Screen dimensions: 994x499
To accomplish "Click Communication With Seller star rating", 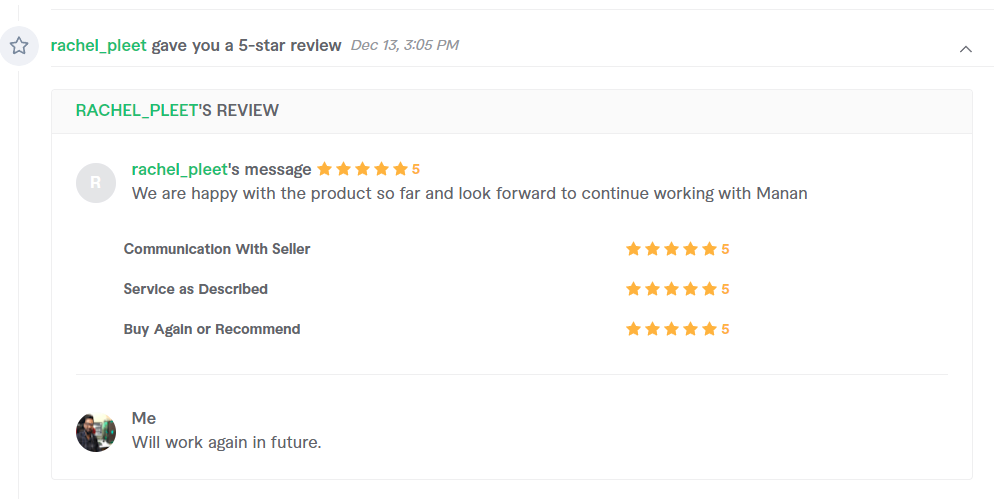I will pos(677,249).
